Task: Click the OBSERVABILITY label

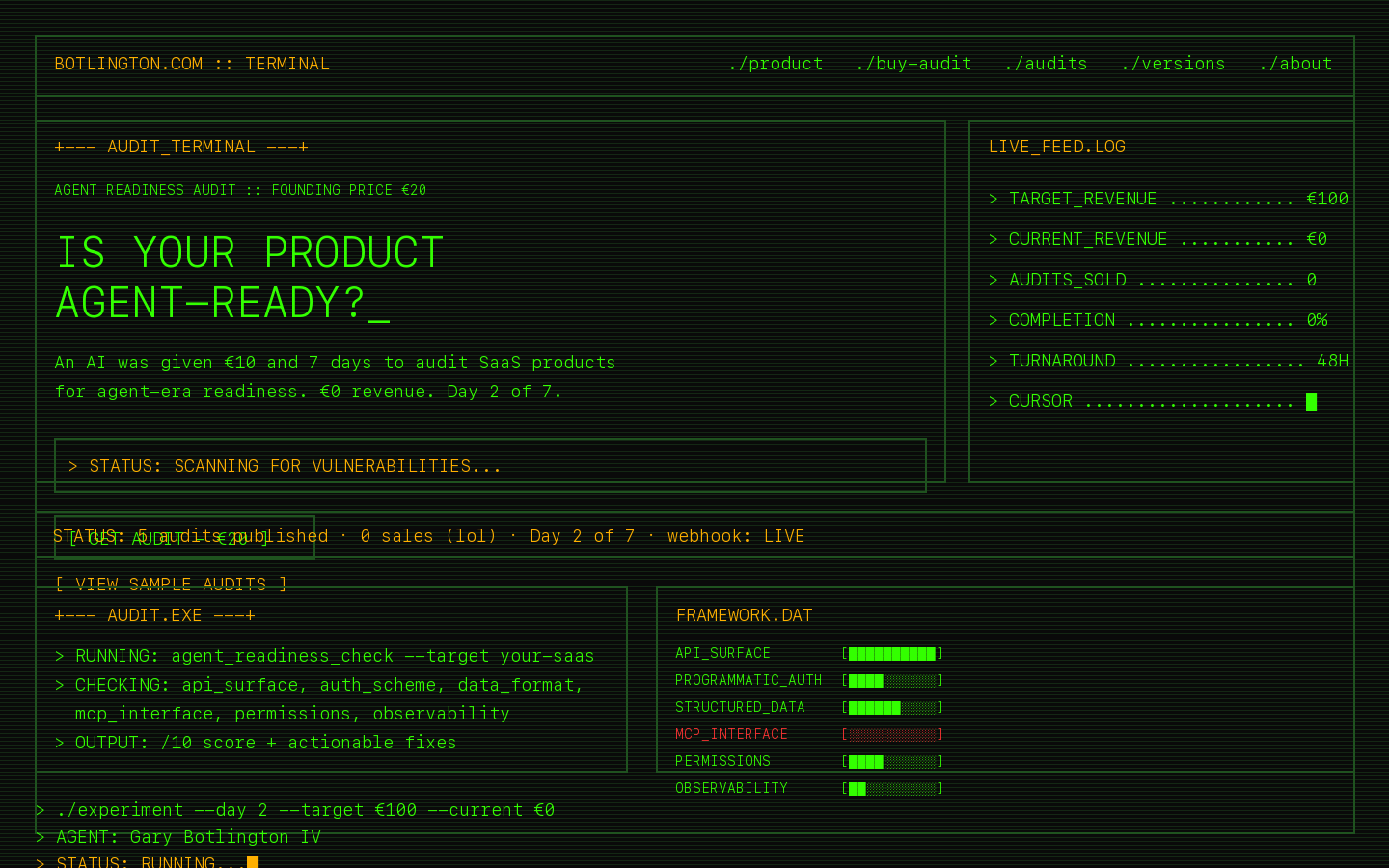Action: tap(731, 788)
